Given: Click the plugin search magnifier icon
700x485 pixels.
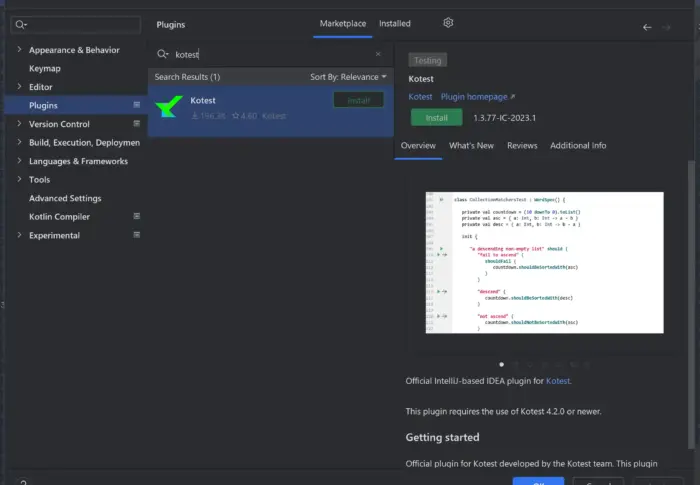Looking at the screenshot, I should pyautogui.click(x=162, y=54).
